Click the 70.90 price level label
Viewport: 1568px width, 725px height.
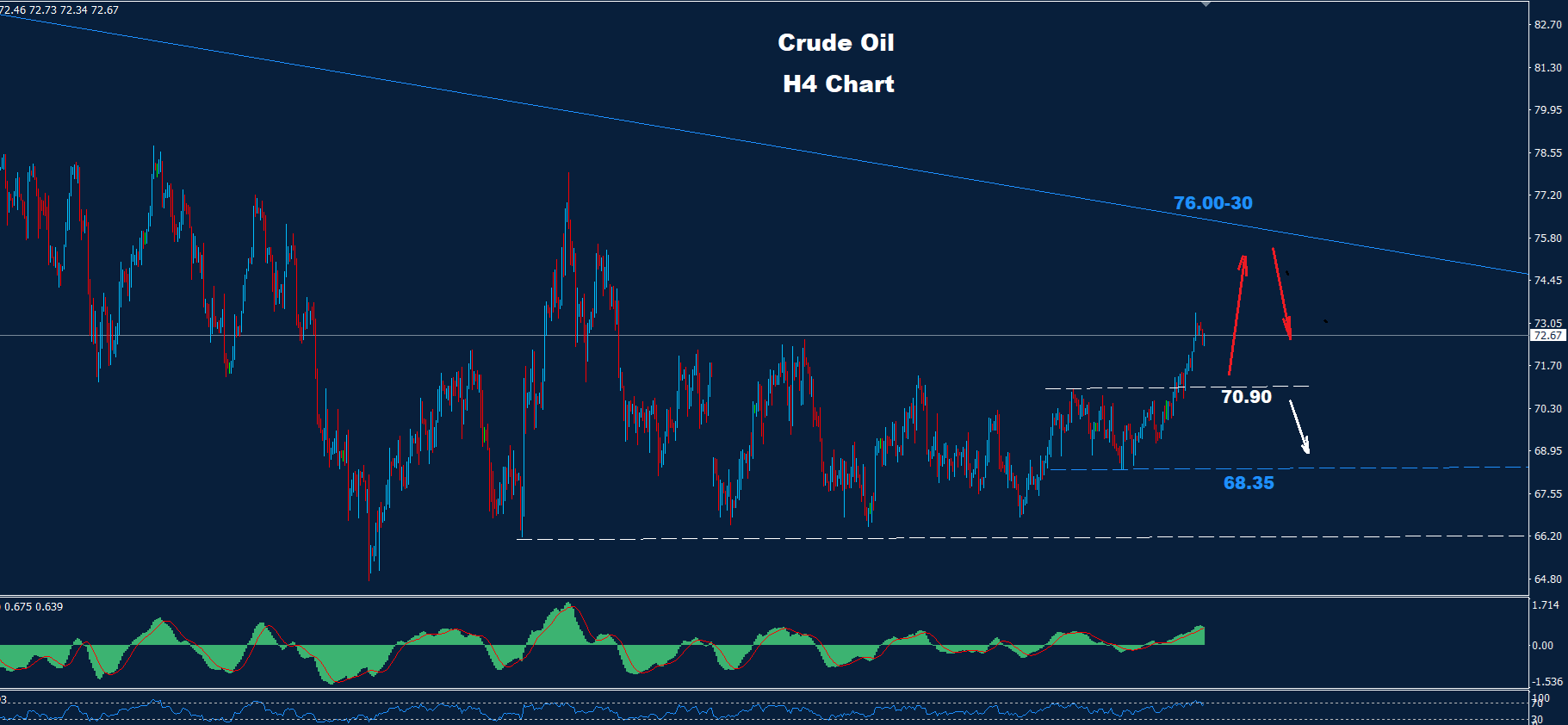(x=1246, y=397)
